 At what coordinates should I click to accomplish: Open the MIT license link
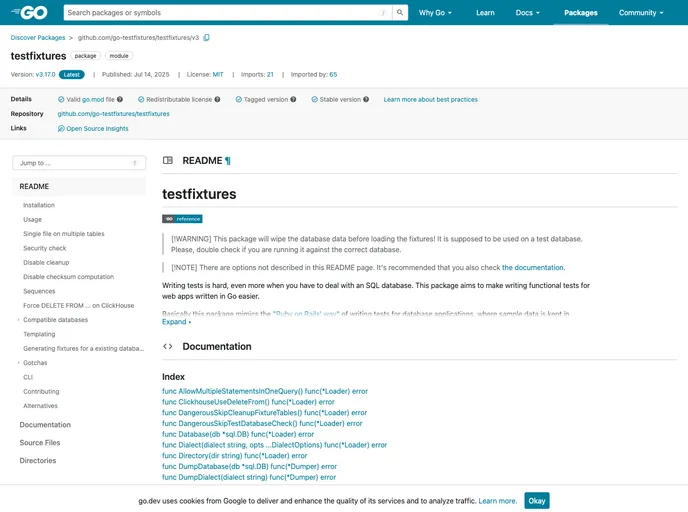pos(218,75)
